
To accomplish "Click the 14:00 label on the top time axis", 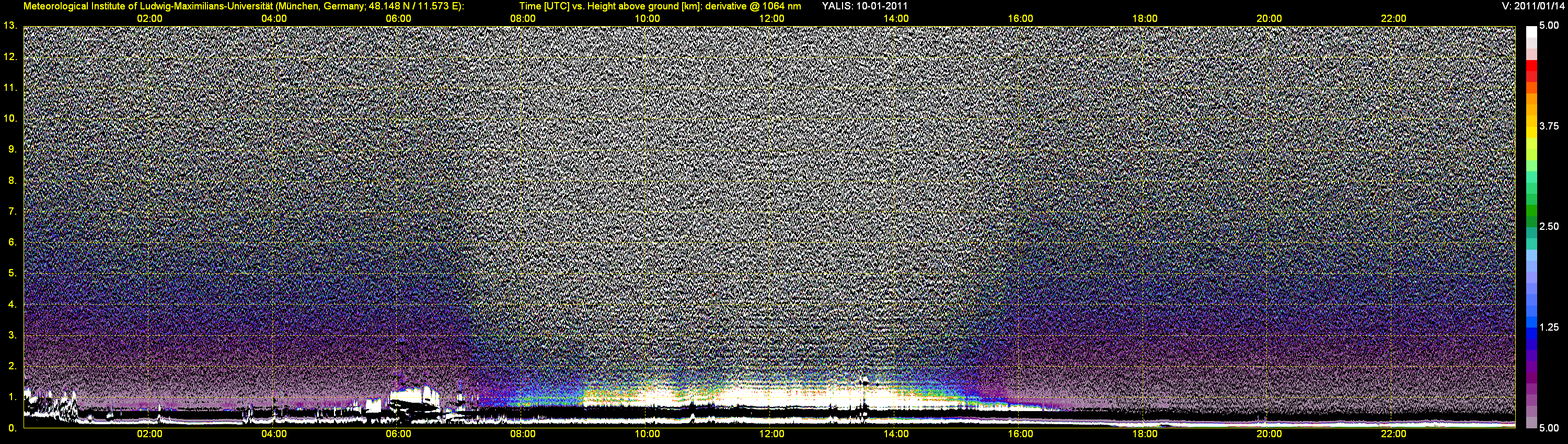I will point(896,19).
